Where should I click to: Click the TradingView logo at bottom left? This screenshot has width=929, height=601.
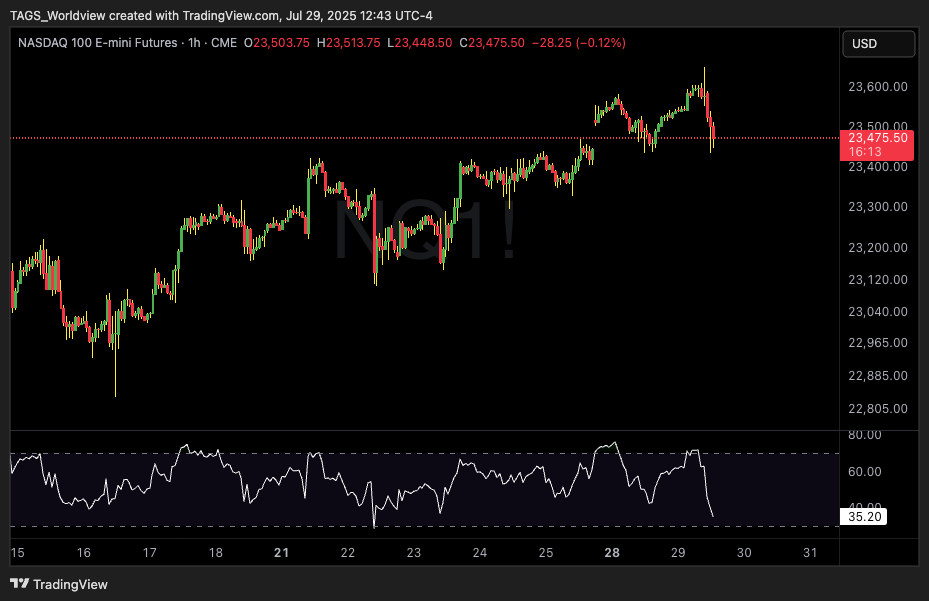pyautogui.click(x=58, y=584)
